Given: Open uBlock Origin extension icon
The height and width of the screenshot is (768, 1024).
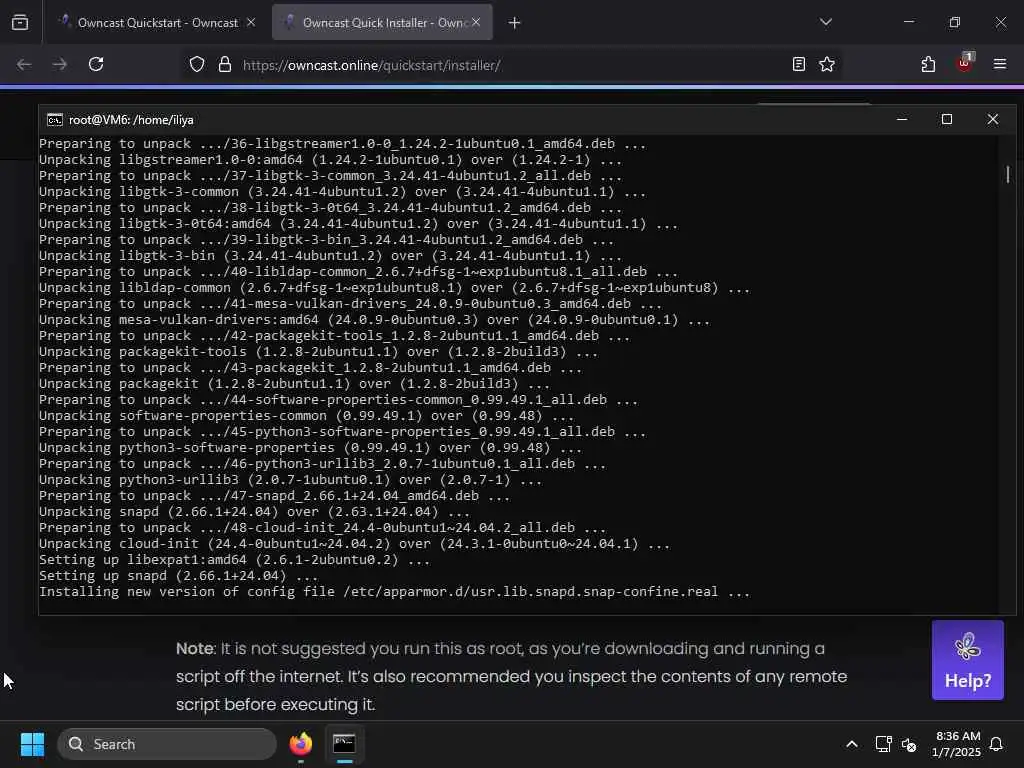Looking at the screenshot, I should coord(965,64).
